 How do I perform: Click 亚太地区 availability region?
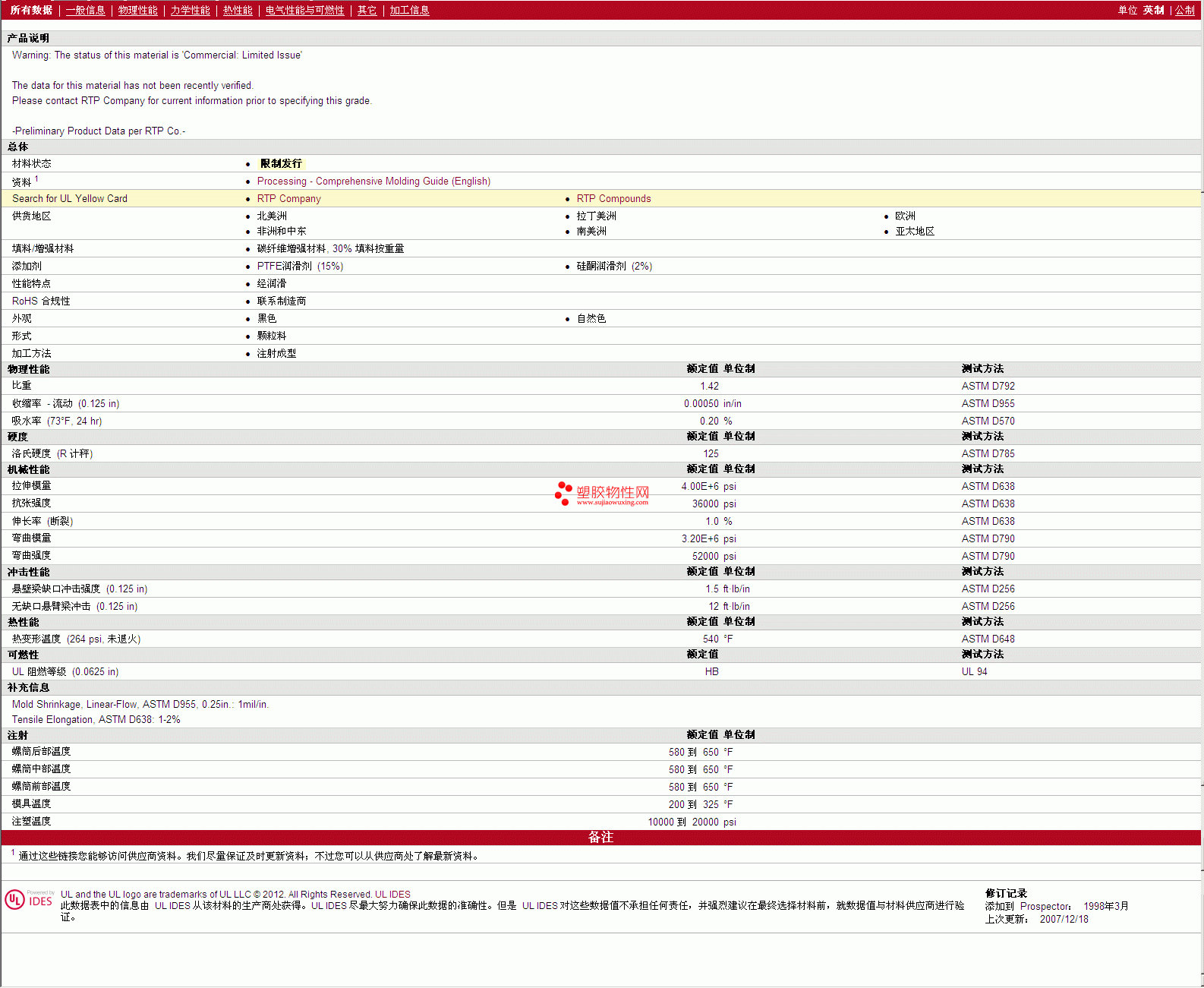pyautogui.click(x=916, y=232)
